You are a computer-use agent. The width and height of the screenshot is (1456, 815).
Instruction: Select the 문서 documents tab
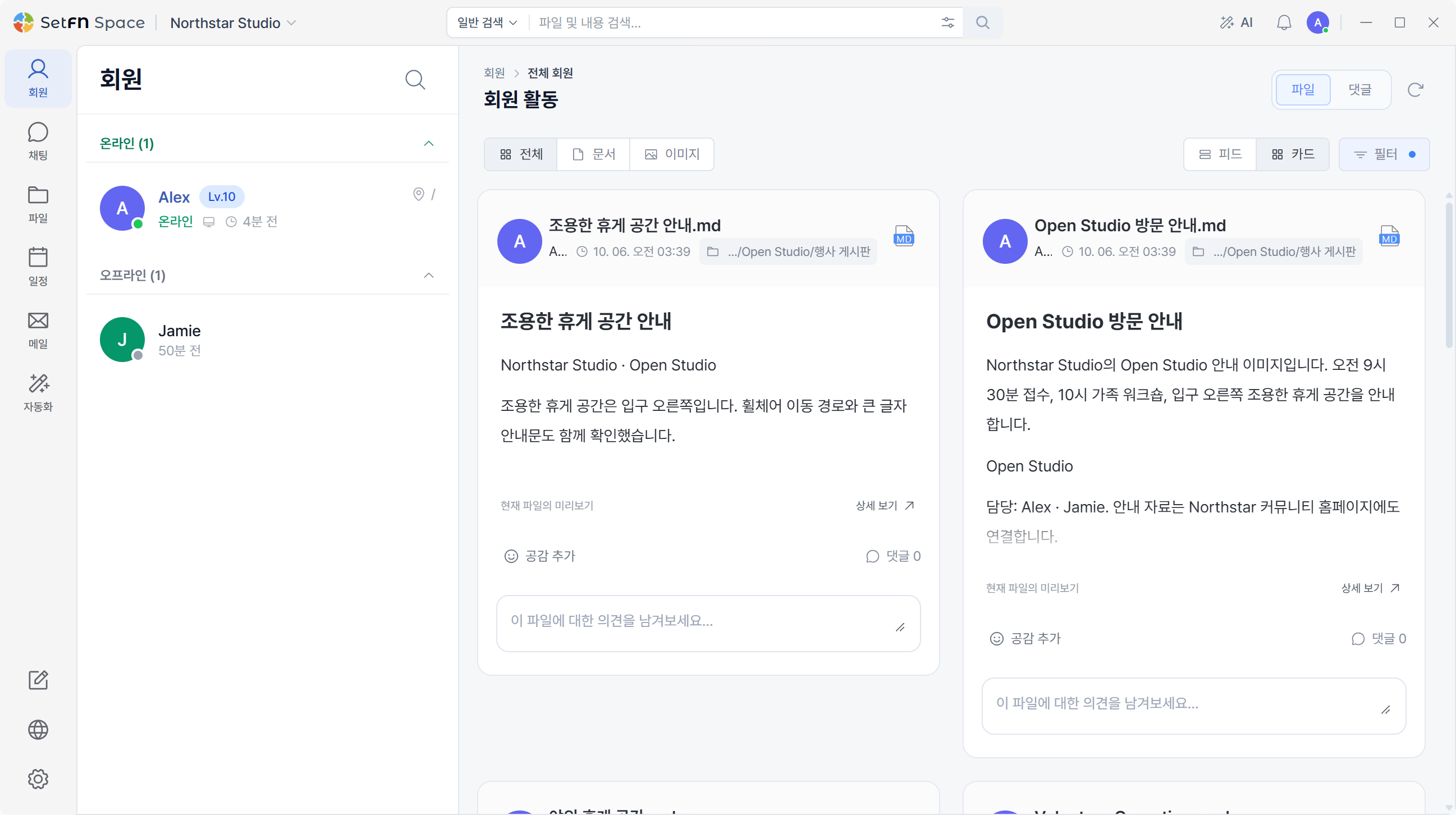pyautogui.click(x=593, y=154)
